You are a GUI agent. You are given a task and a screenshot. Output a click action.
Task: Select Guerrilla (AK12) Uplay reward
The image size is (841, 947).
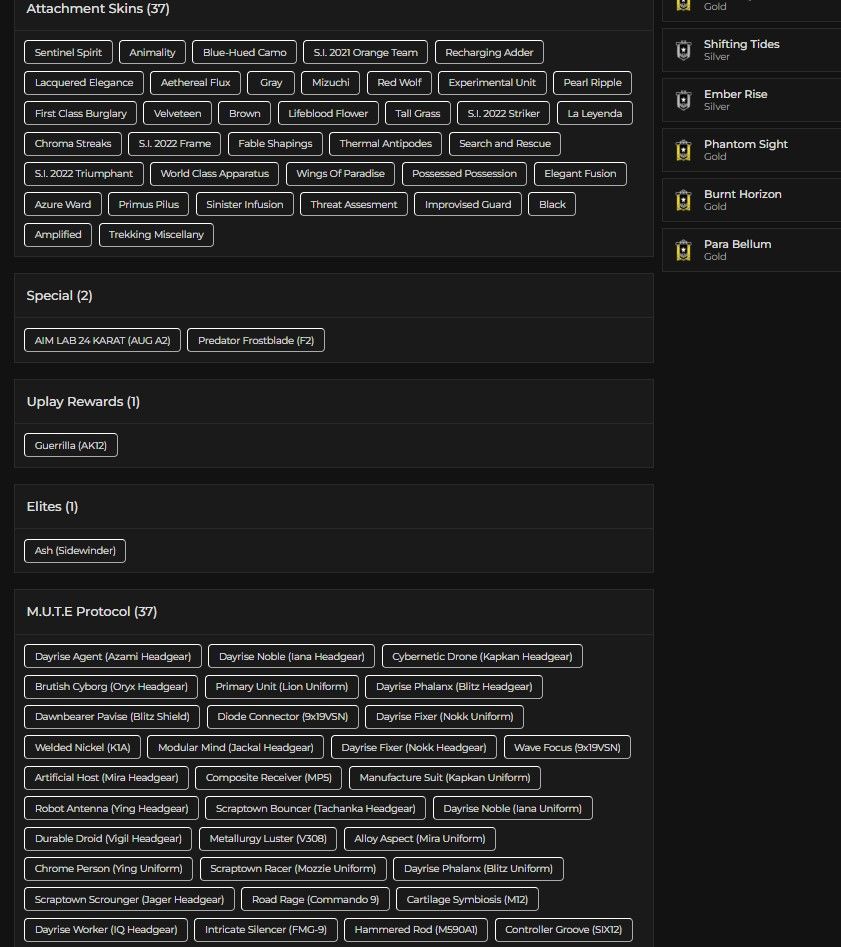(x=71, y=445)
